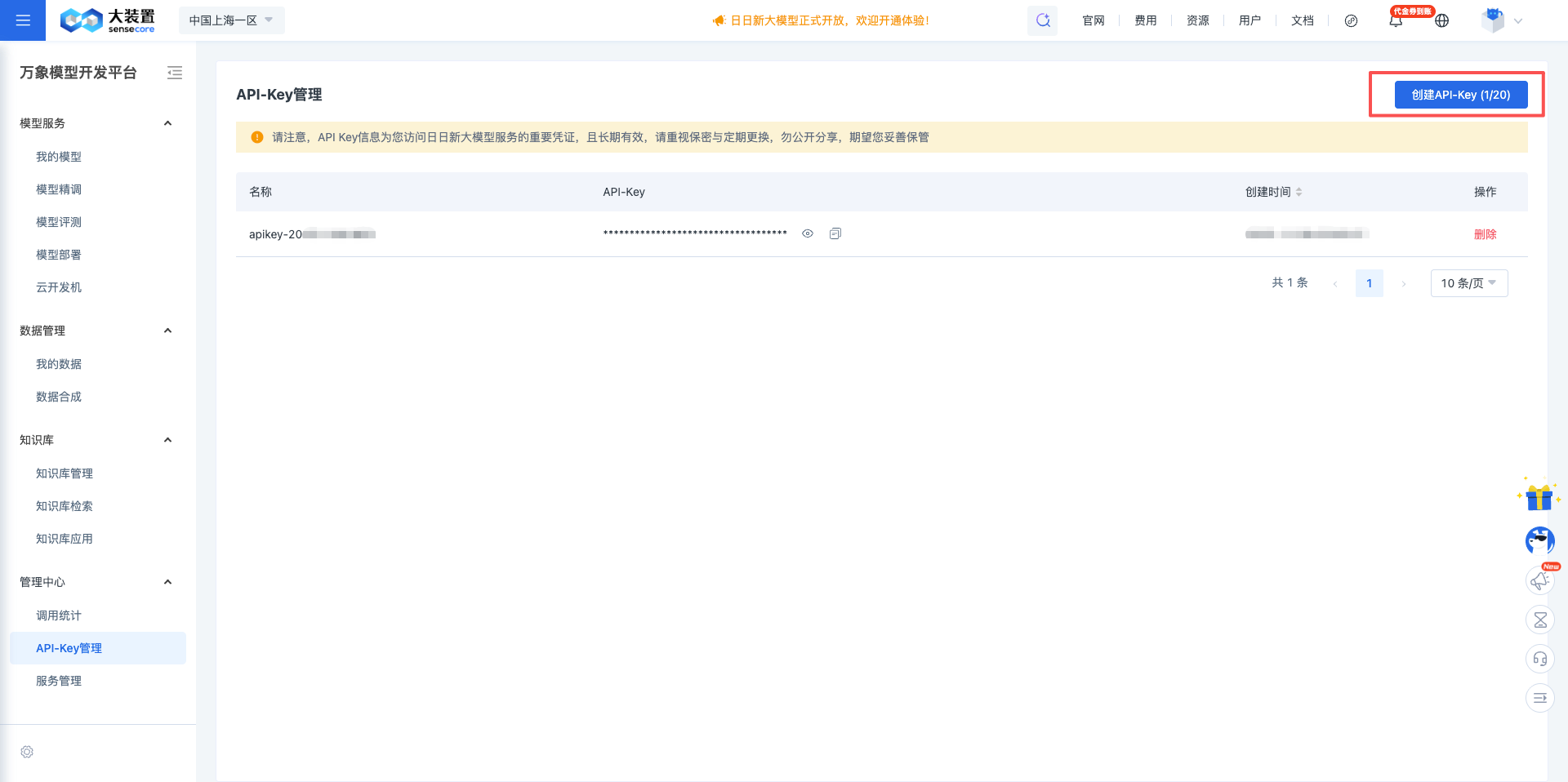The width and height of the screenshot is (1568, 782).
Task: Click the red 删除 link in table row
Action: pos(1485,234)
